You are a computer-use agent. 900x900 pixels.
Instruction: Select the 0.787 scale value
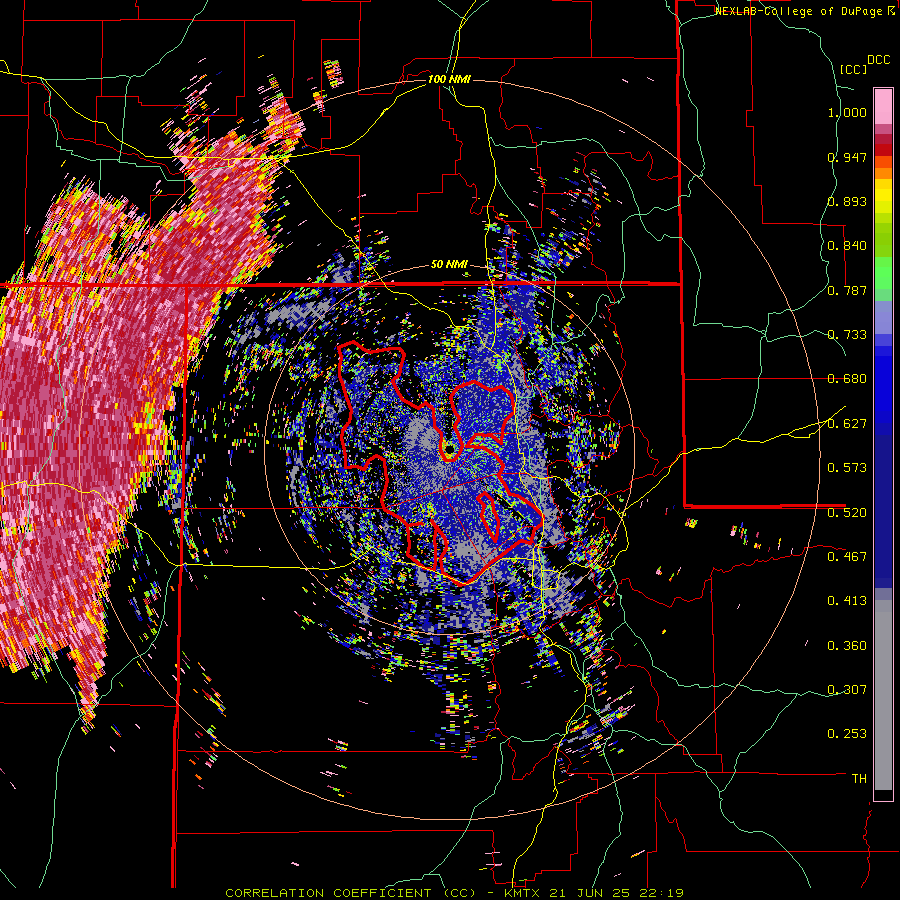[x=847, y=290]
